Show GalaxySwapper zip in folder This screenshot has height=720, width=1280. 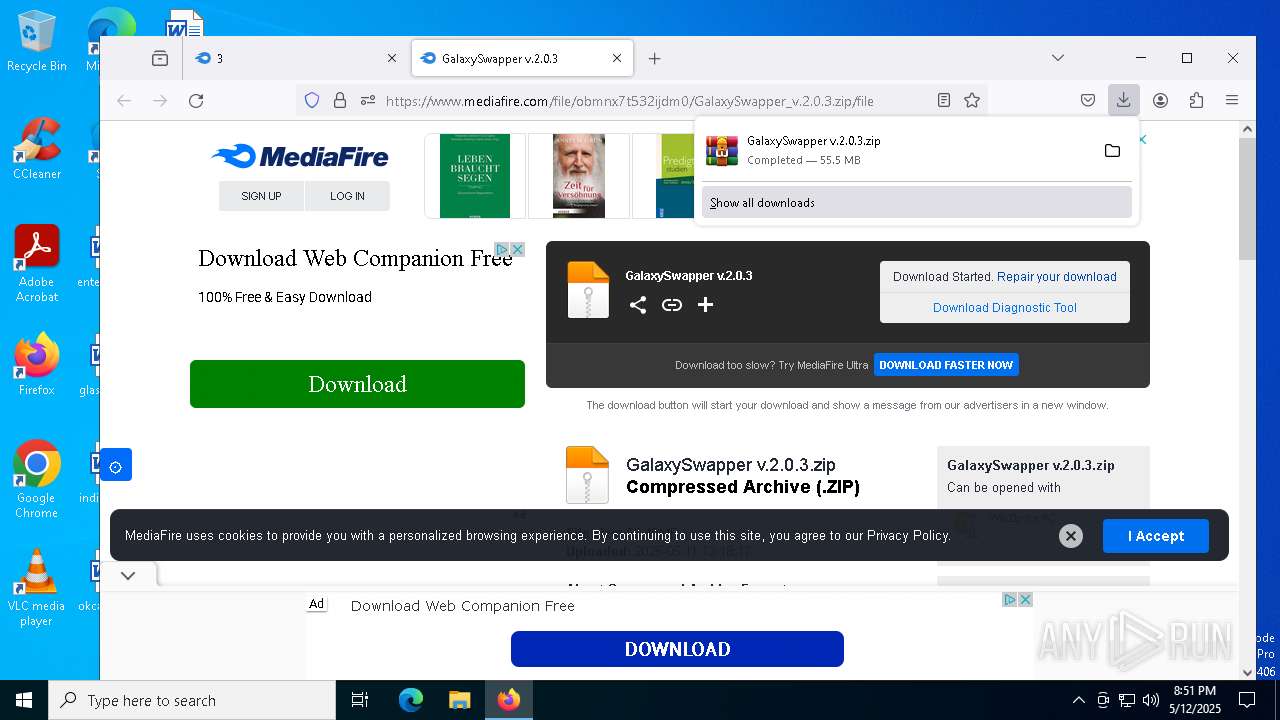1112,150
